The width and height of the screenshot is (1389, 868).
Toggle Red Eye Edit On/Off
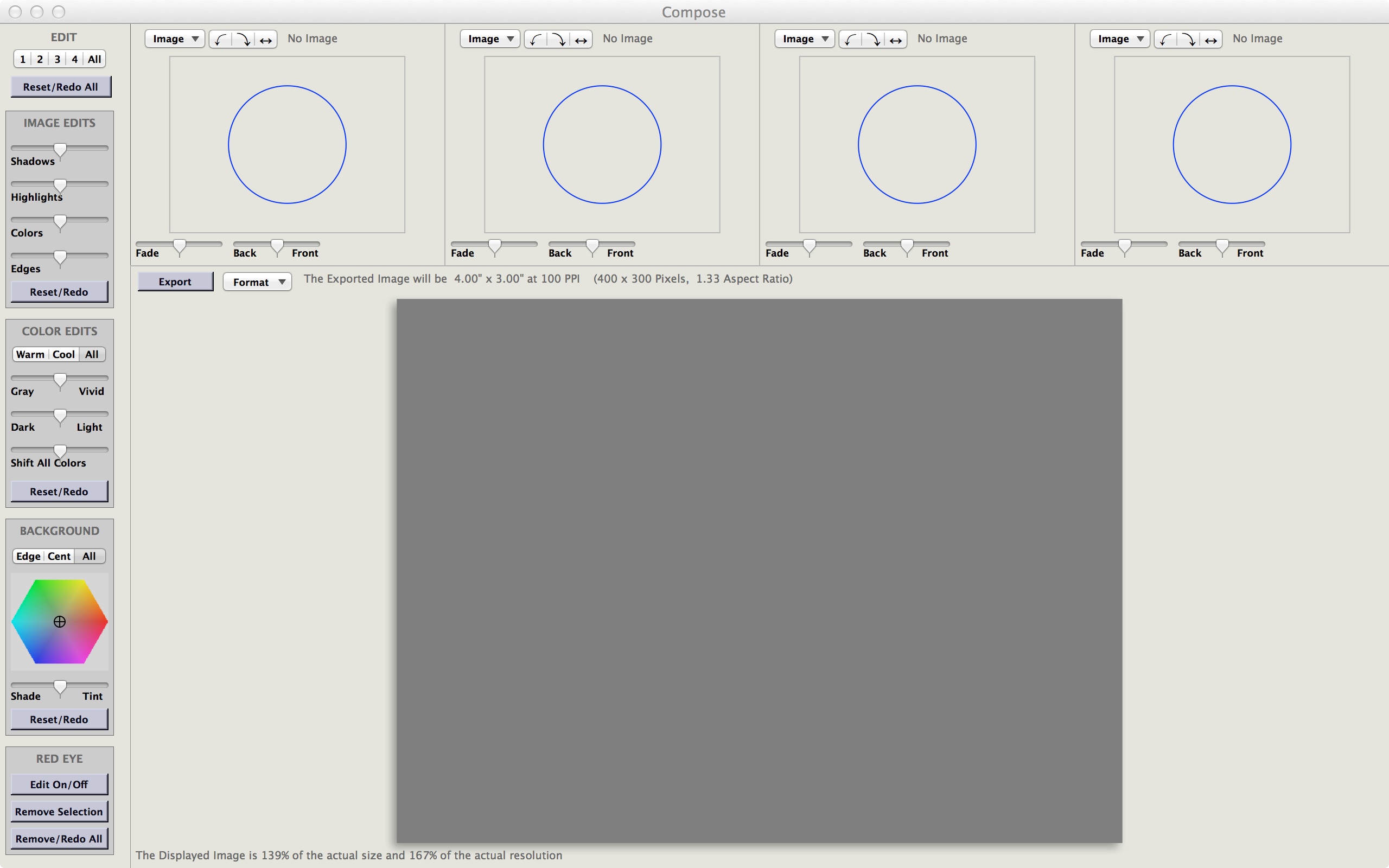(x=60, y=784)
